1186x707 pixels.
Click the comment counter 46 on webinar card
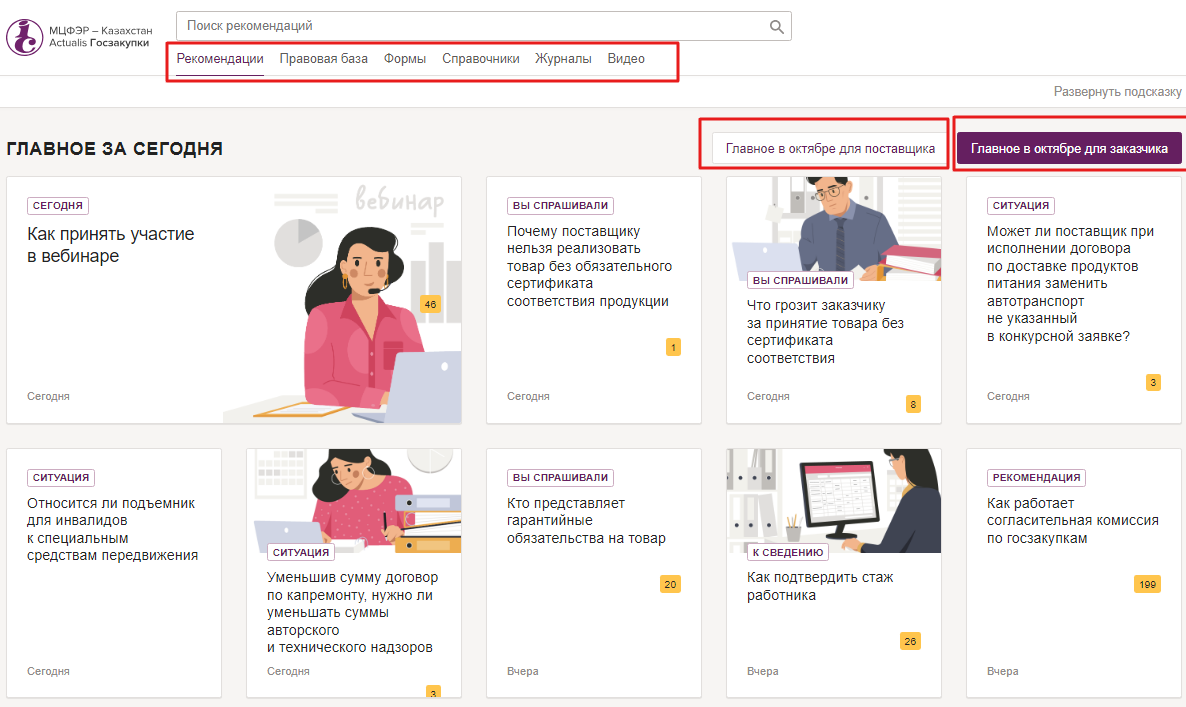430,304
